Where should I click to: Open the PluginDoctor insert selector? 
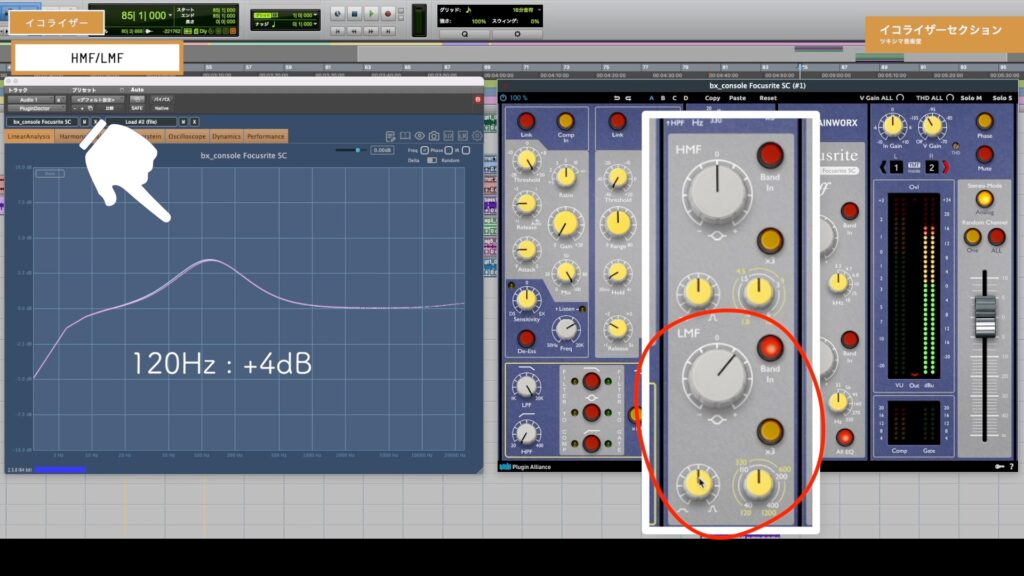(36, 108)
